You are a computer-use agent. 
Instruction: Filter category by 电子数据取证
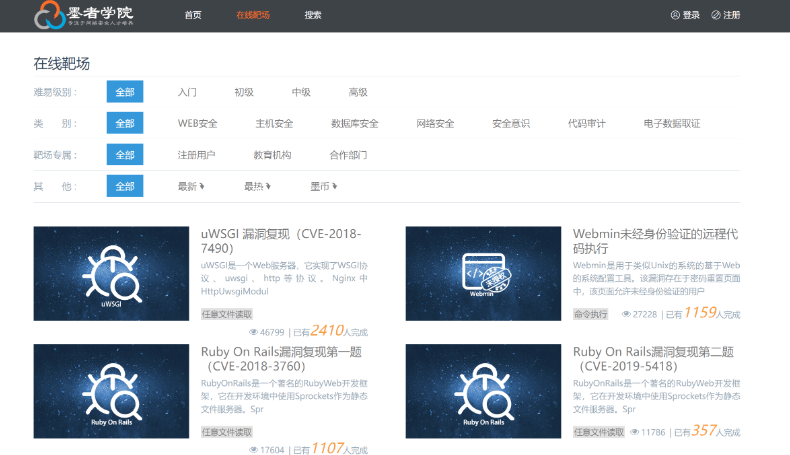pyautogui.click(x=672, y=123)
